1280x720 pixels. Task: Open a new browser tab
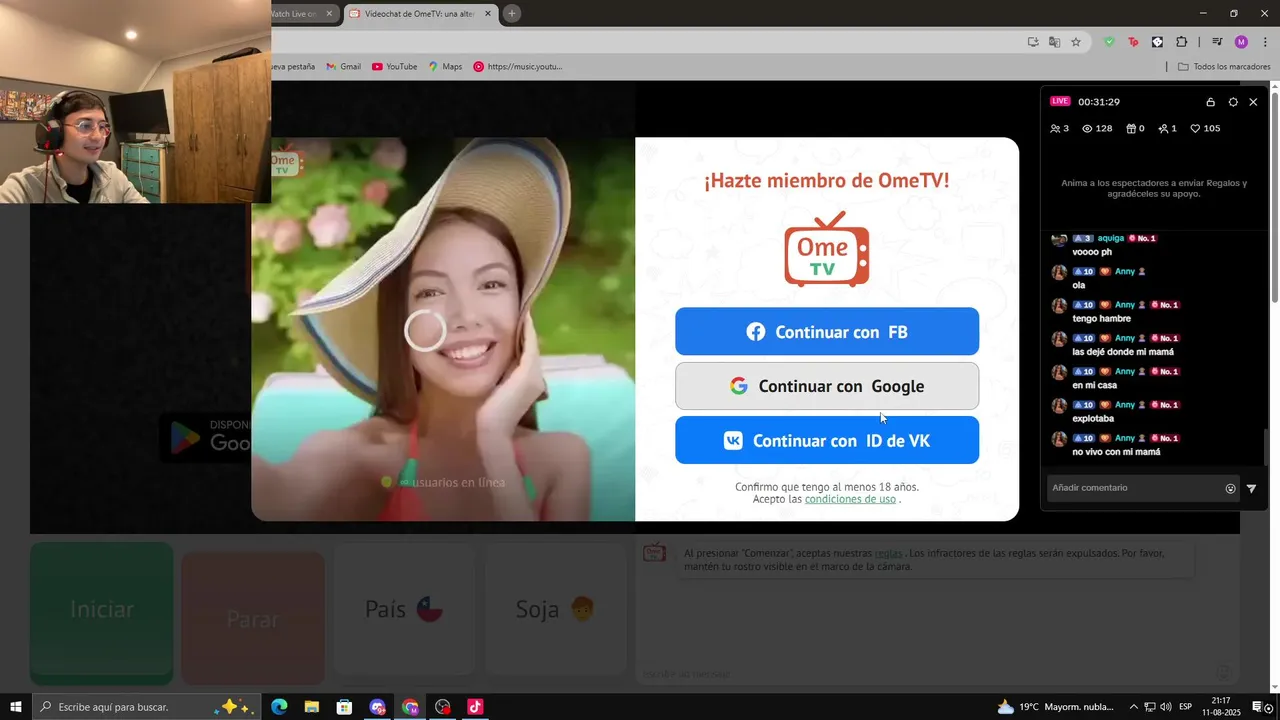[x=512, y=14]
